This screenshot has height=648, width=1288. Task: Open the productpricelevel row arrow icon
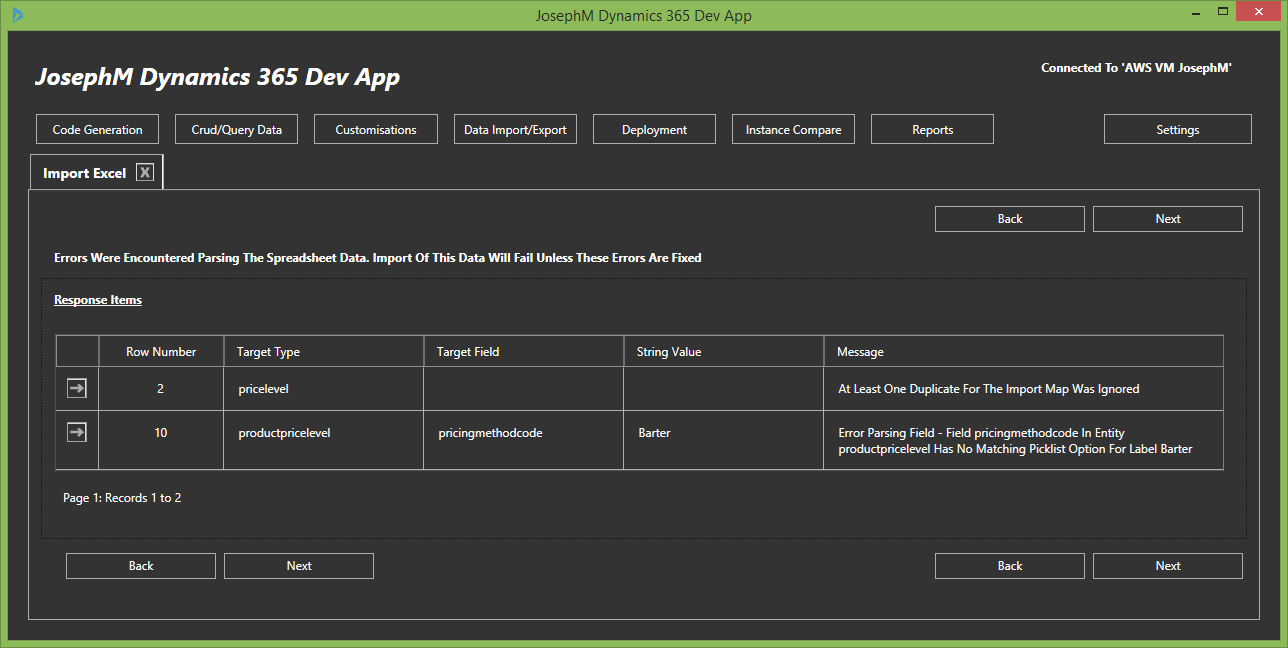[x=77, y=432]
